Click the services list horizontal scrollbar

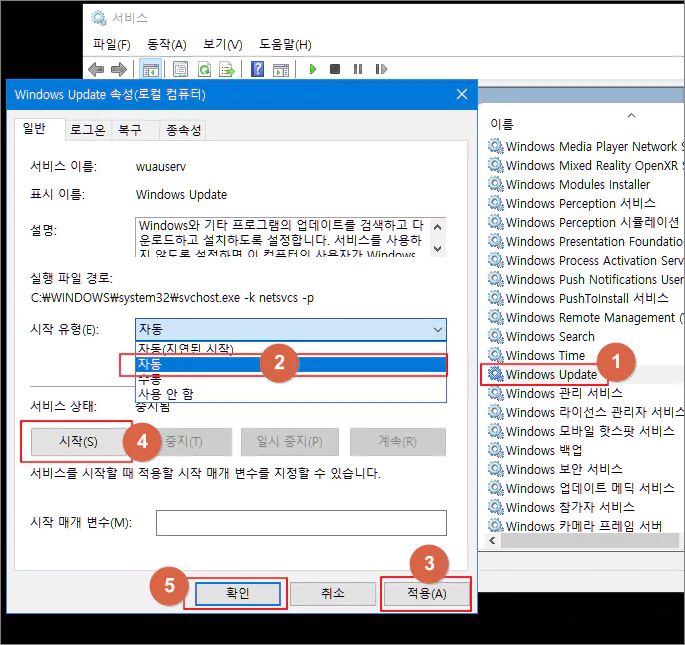590,541
